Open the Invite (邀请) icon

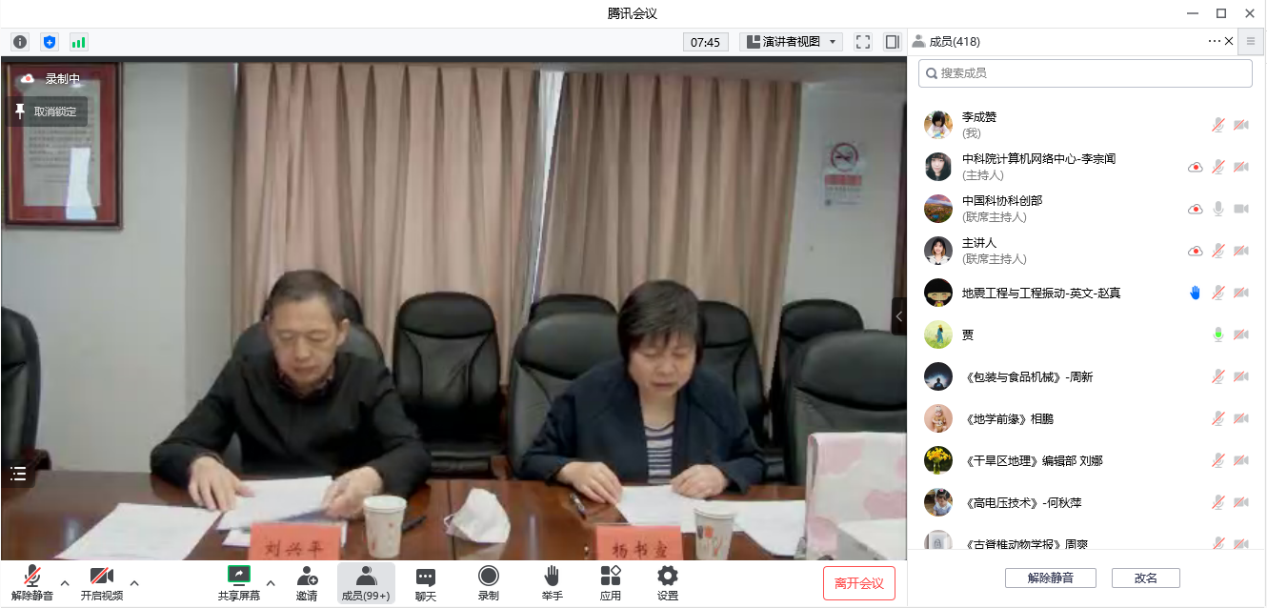(x=306, y=583)
